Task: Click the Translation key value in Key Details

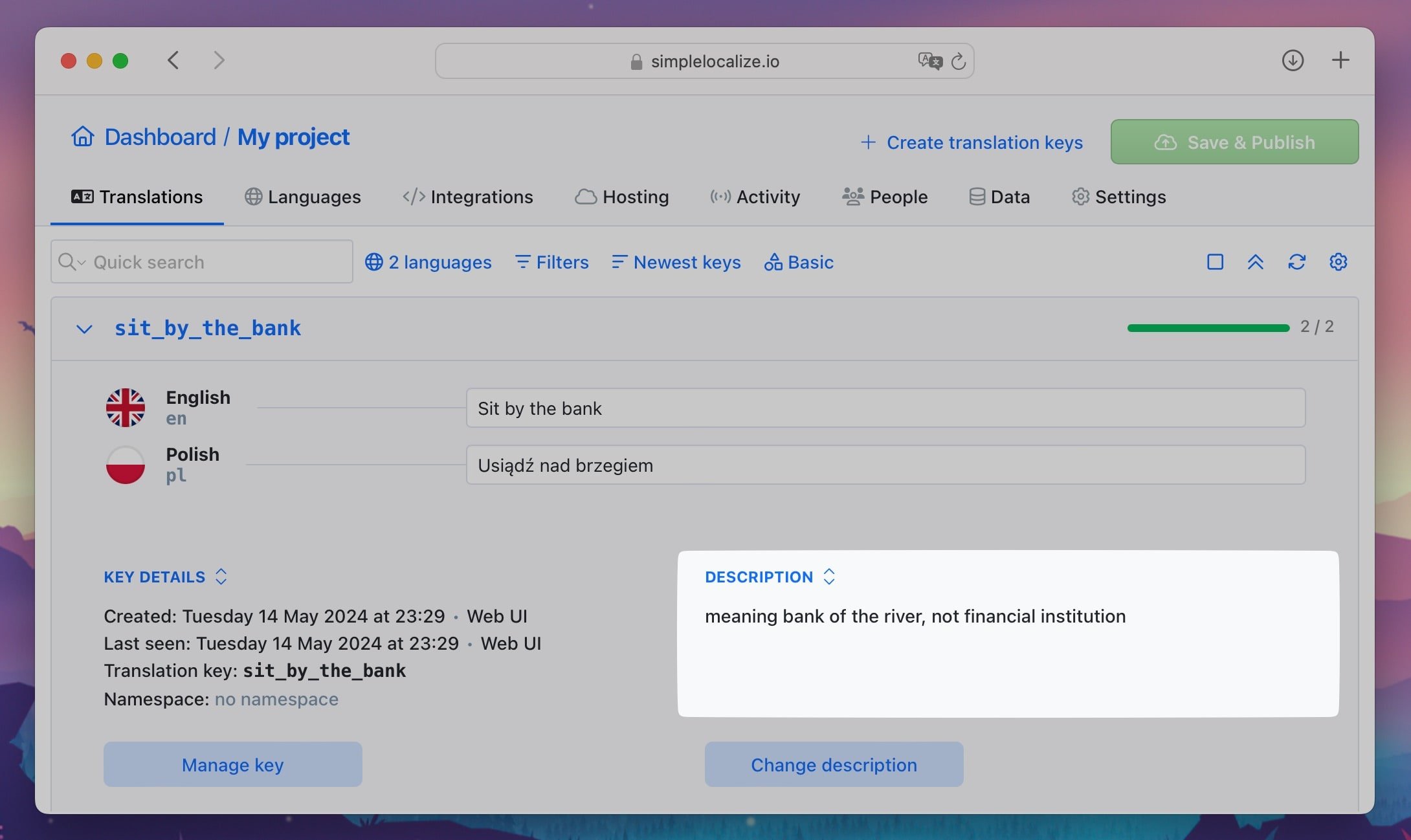Action: pyautogui.click(x=324, y=670)
